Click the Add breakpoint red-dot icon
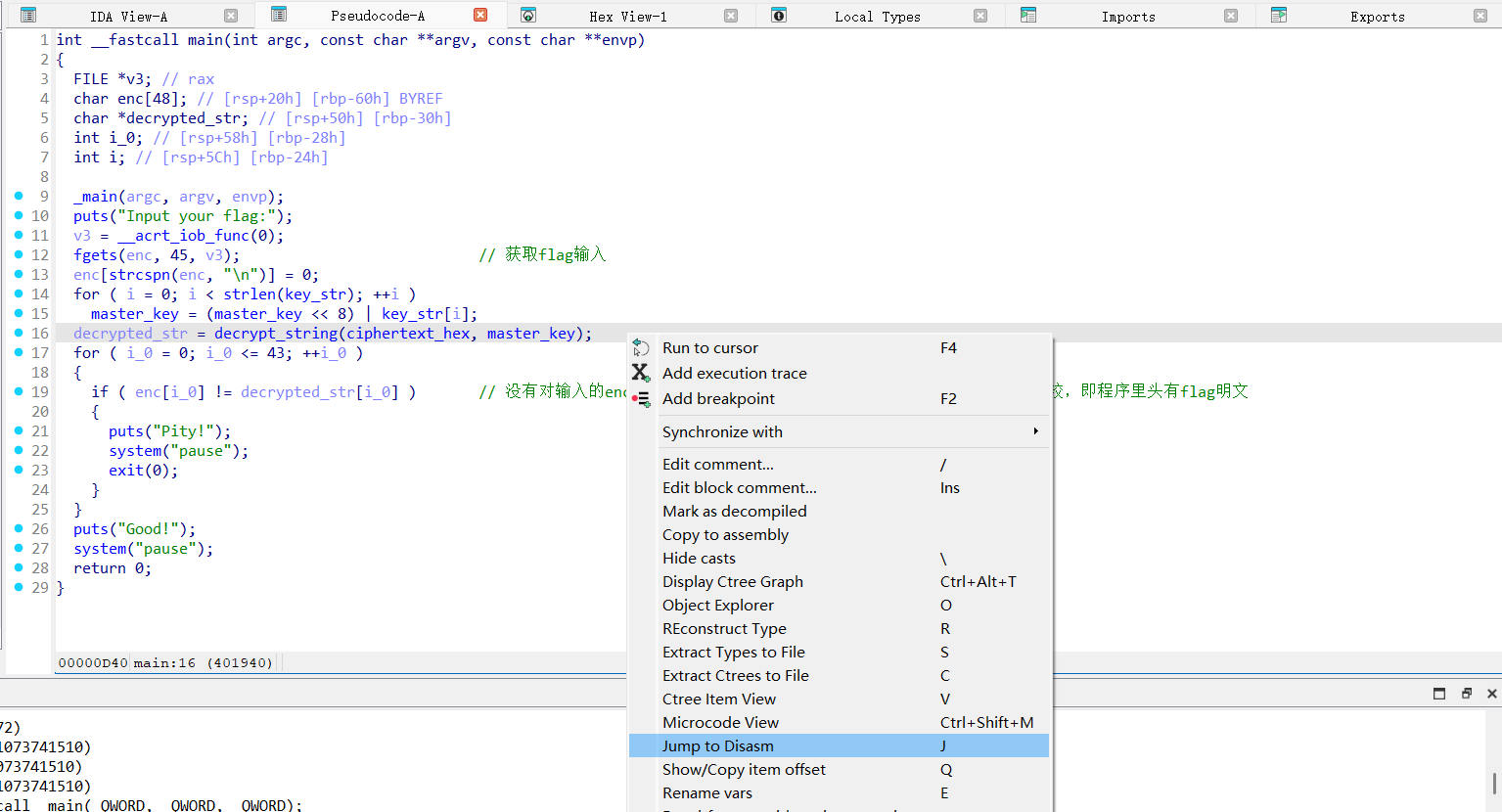 [x=641, y=399]
